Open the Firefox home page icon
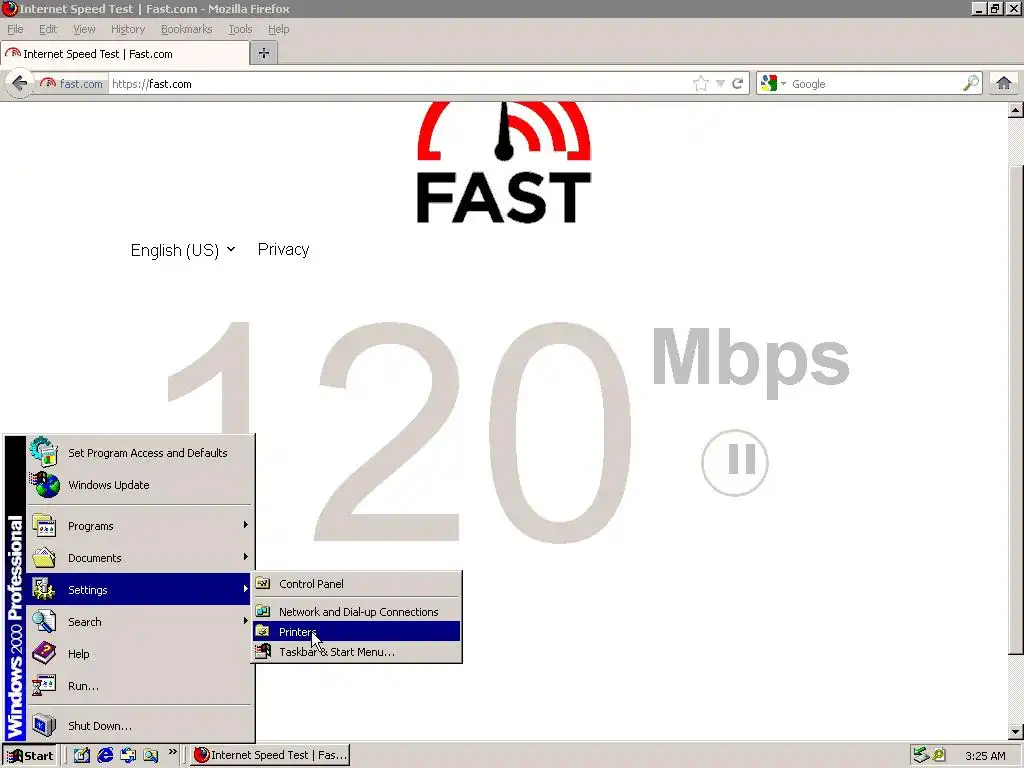 click(x=1004, y=84)
